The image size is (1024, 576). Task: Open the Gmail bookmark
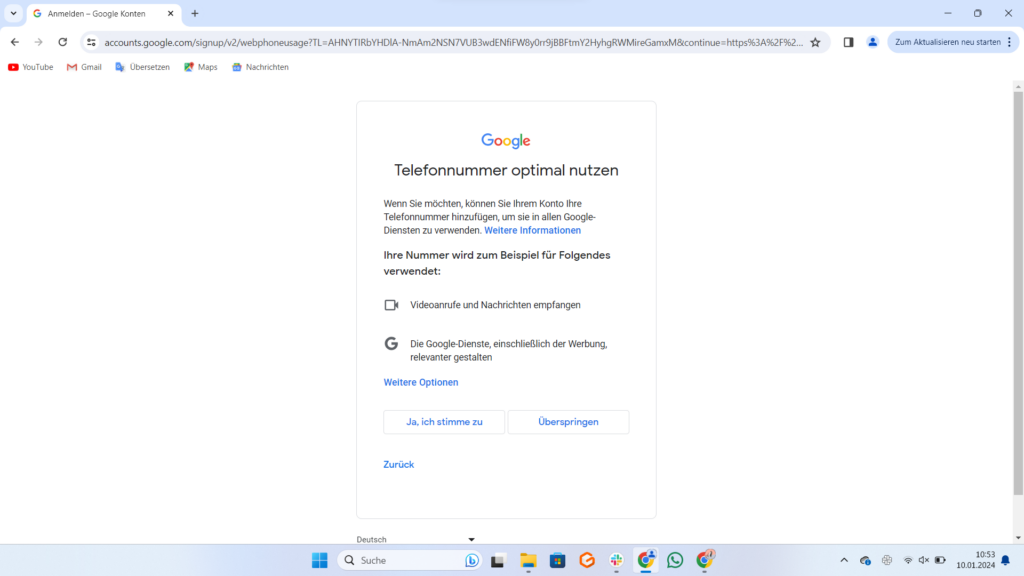[x=84, y=67]
